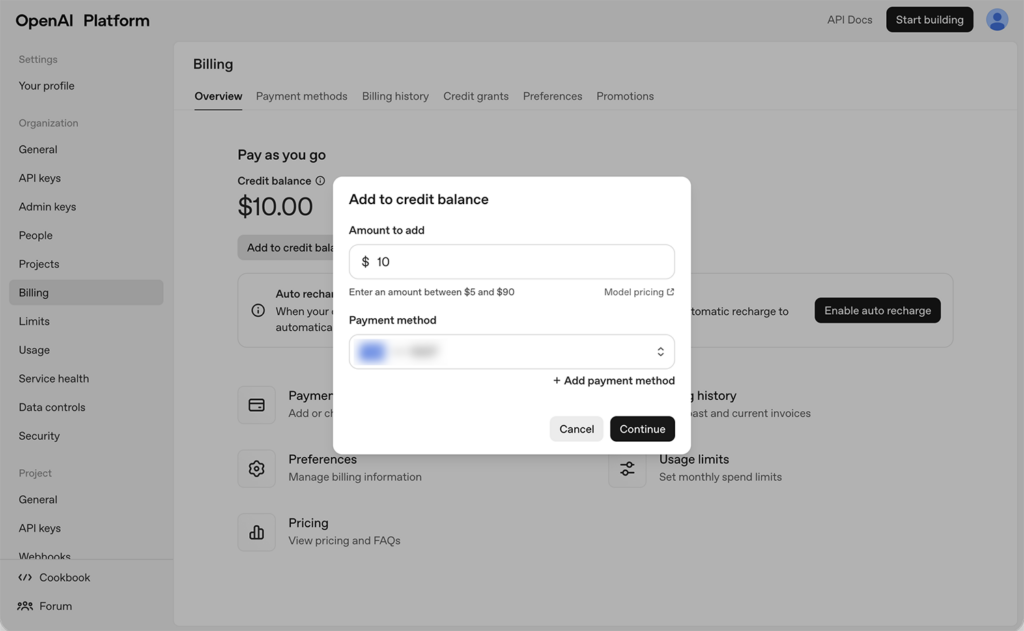Switch to the Payment methods tab
Viewport: 1024px width, 631px height.
(301, 96)
